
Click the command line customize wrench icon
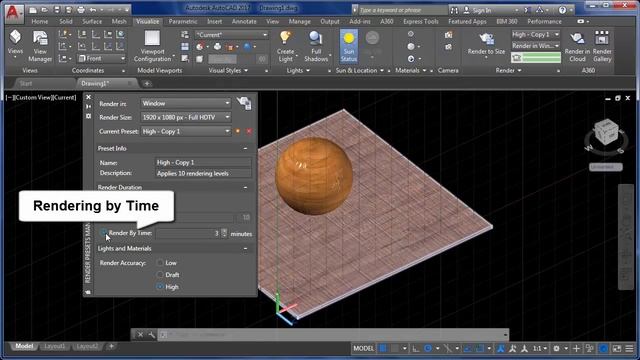coord(151,335)
